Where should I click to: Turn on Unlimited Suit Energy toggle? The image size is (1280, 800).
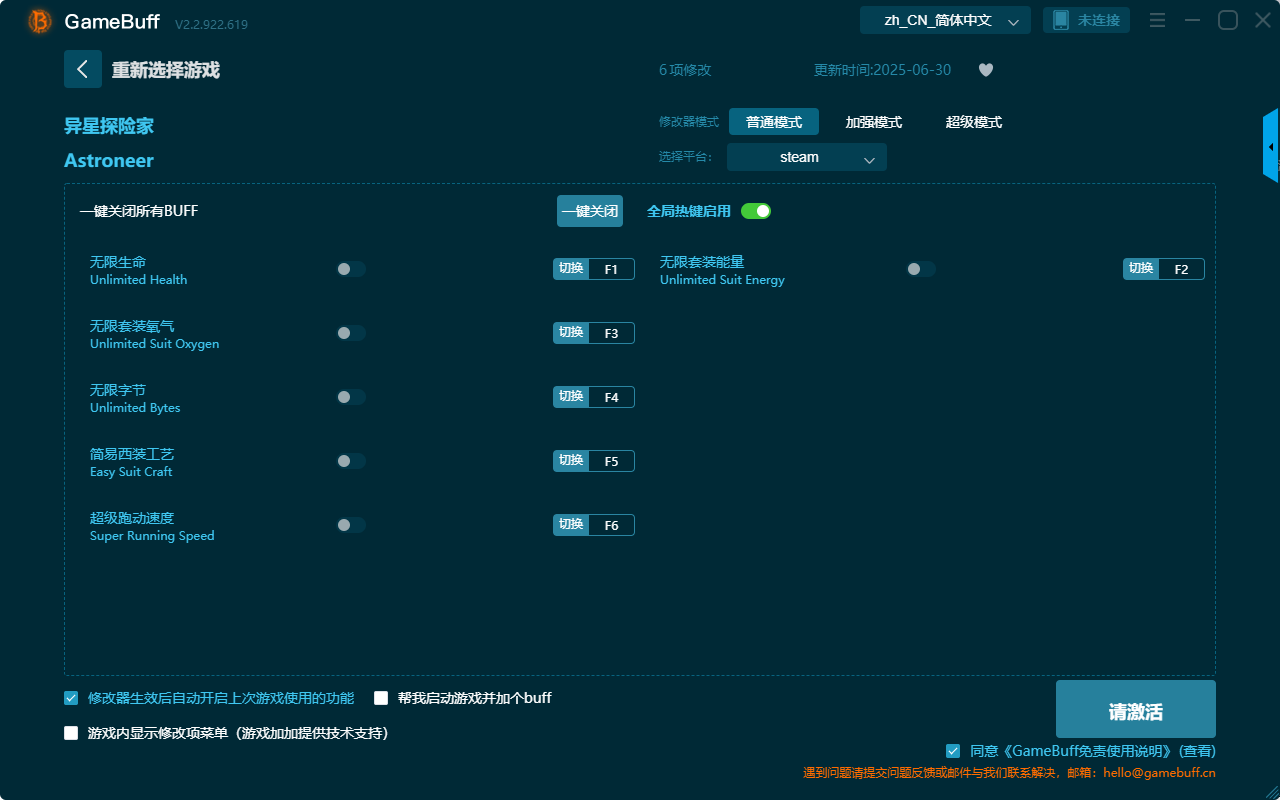point(920,268)
